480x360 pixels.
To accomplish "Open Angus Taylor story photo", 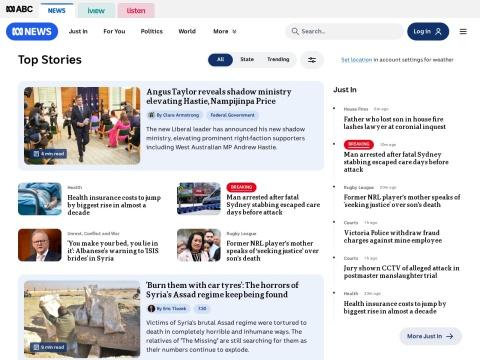I will click(x=82, y=126).
